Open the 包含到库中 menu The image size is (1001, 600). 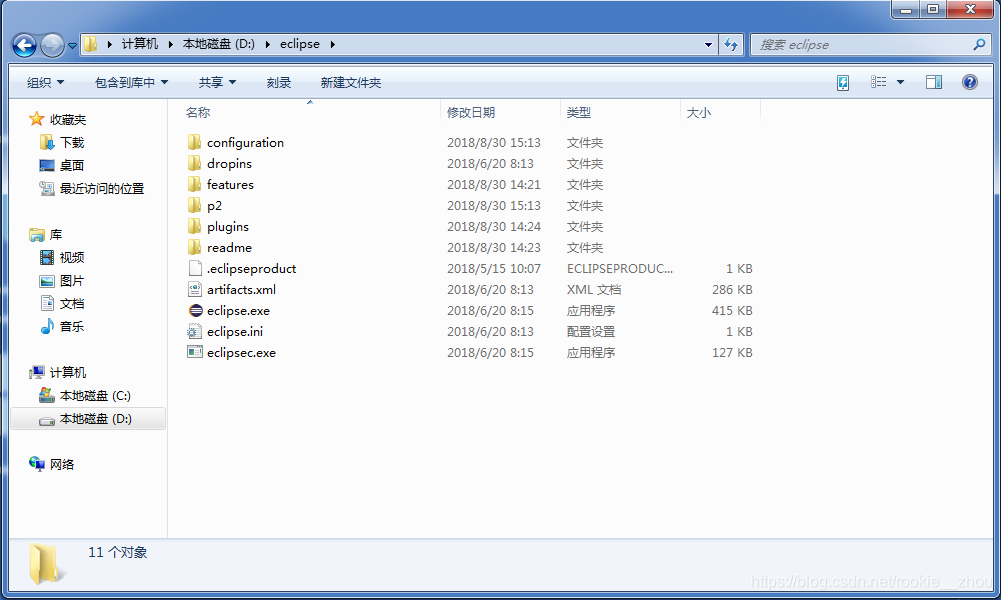pyautogui.click(x=131, y=82)
